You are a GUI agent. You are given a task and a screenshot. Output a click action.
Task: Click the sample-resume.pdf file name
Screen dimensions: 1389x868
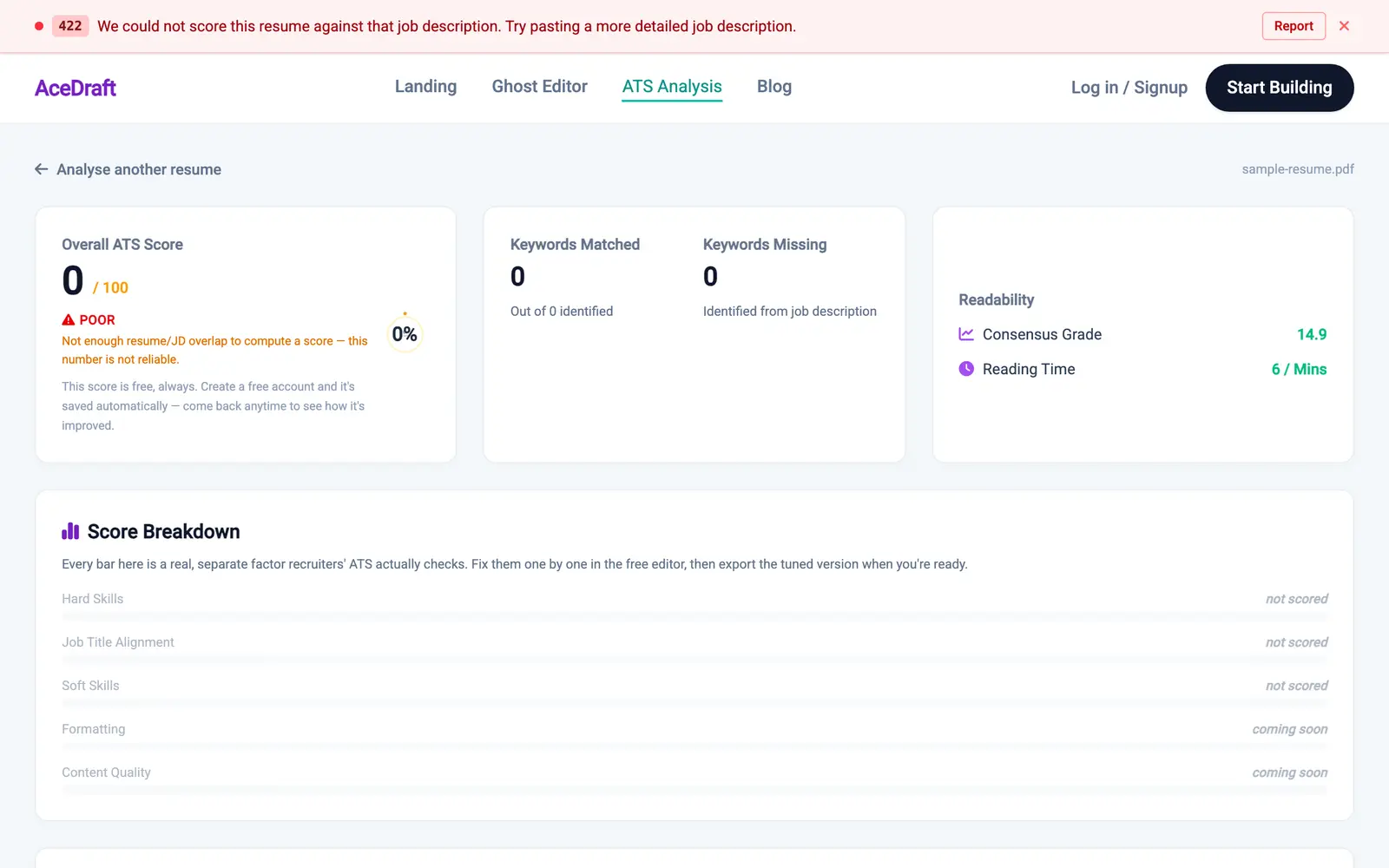(x=1298, y=169)
